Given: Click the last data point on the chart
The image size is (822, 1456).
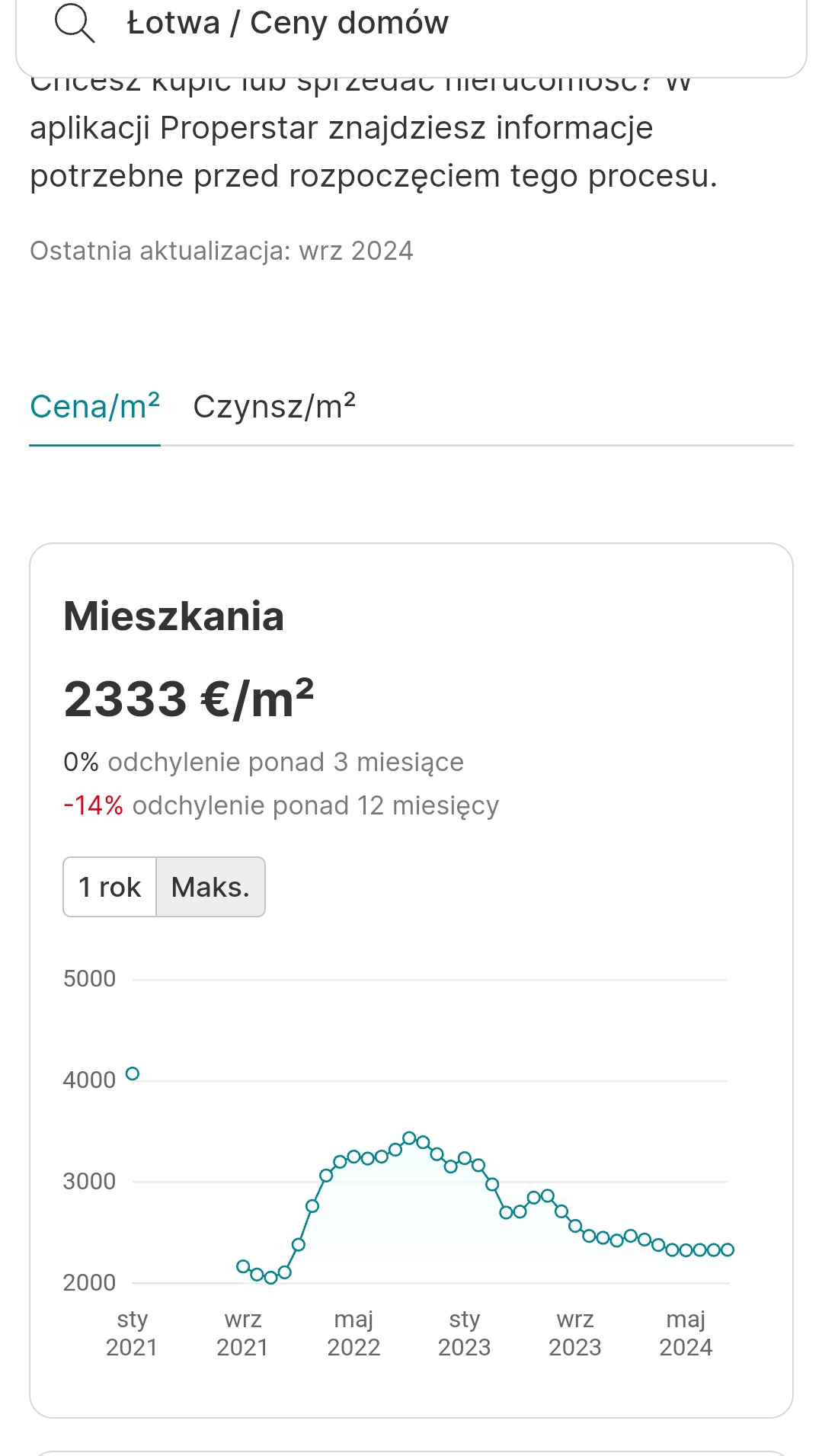Looking at the screenshot, I should (x=728, y=1250).
